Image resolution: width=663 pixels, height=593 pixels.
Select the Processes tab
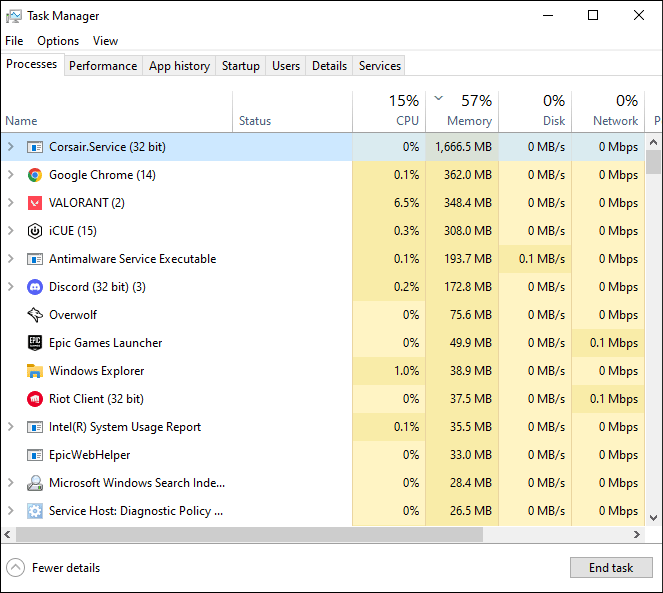coord(32,64)
